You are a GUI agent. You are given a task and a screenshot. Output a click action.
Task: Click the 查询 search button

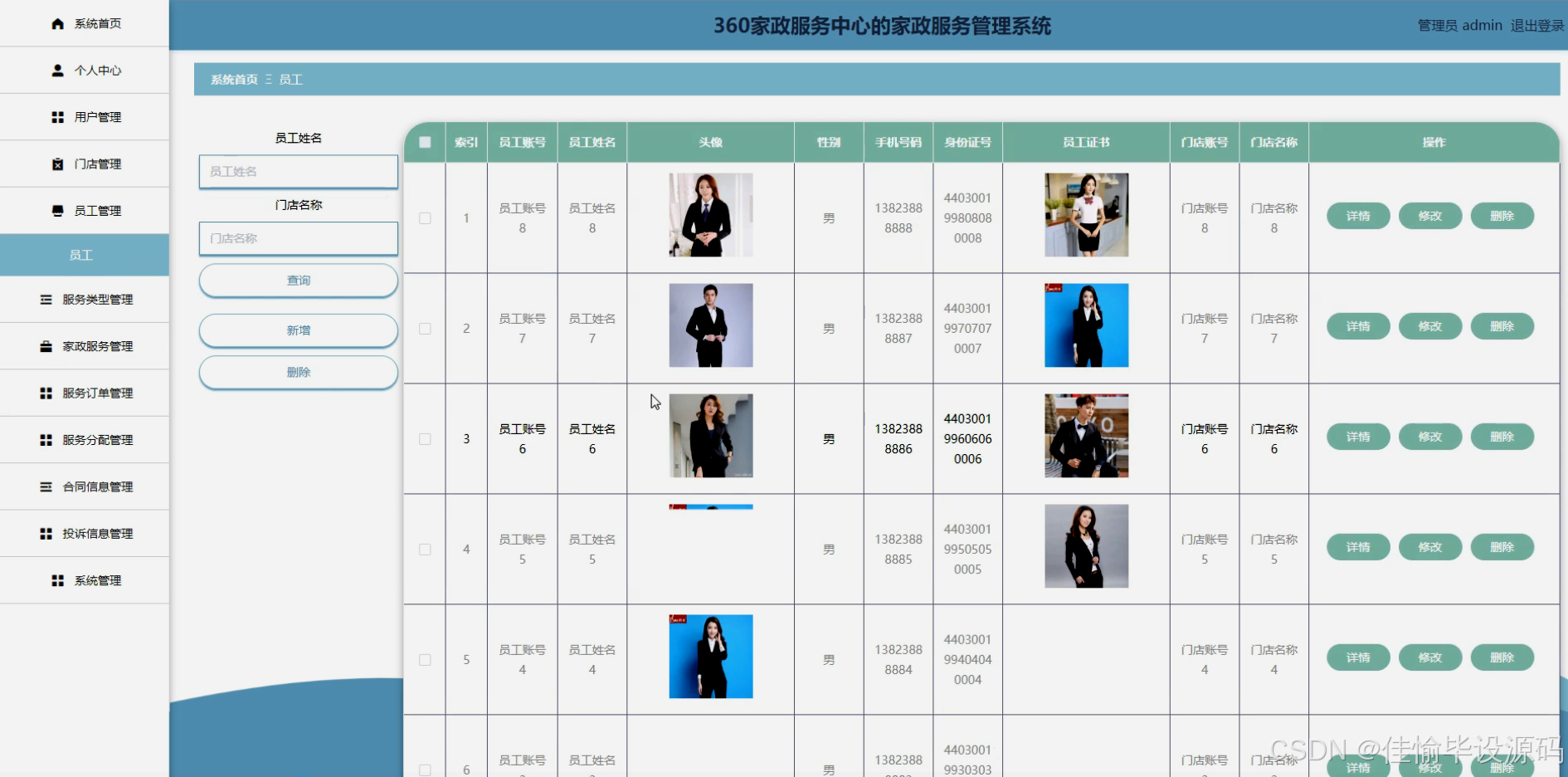click(299, 281)
